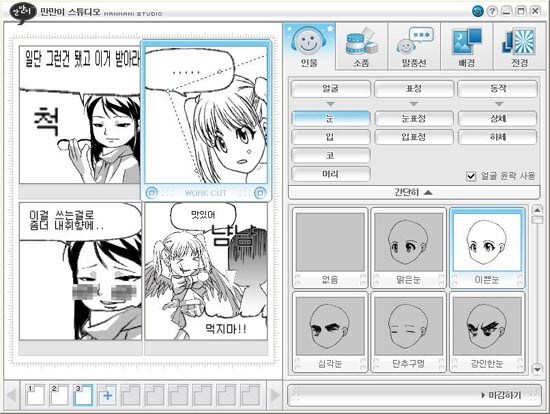
Task: Open help with question mark icon
Action: tap(492, 11)
